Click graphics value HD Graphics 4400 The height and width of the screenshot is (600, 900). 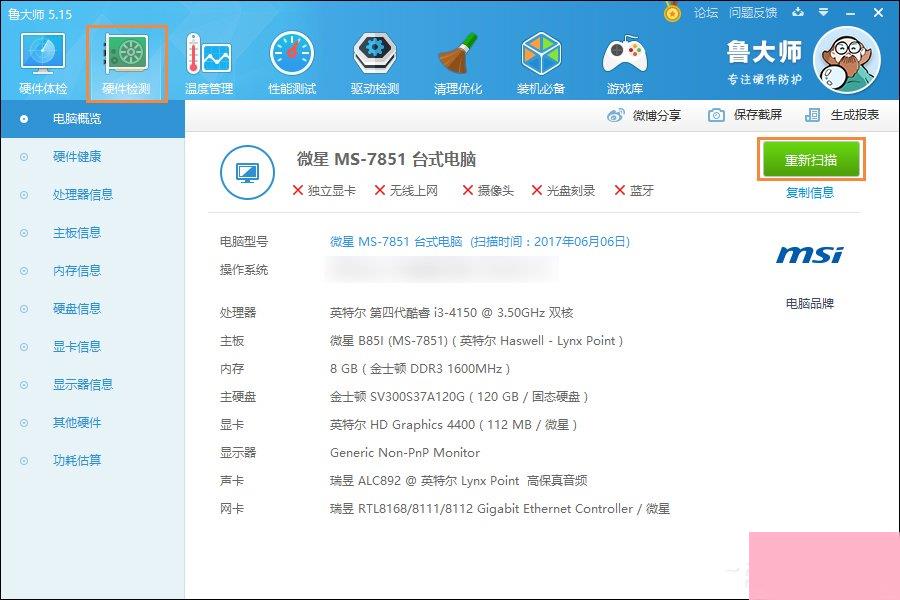(x=453, y=425)
